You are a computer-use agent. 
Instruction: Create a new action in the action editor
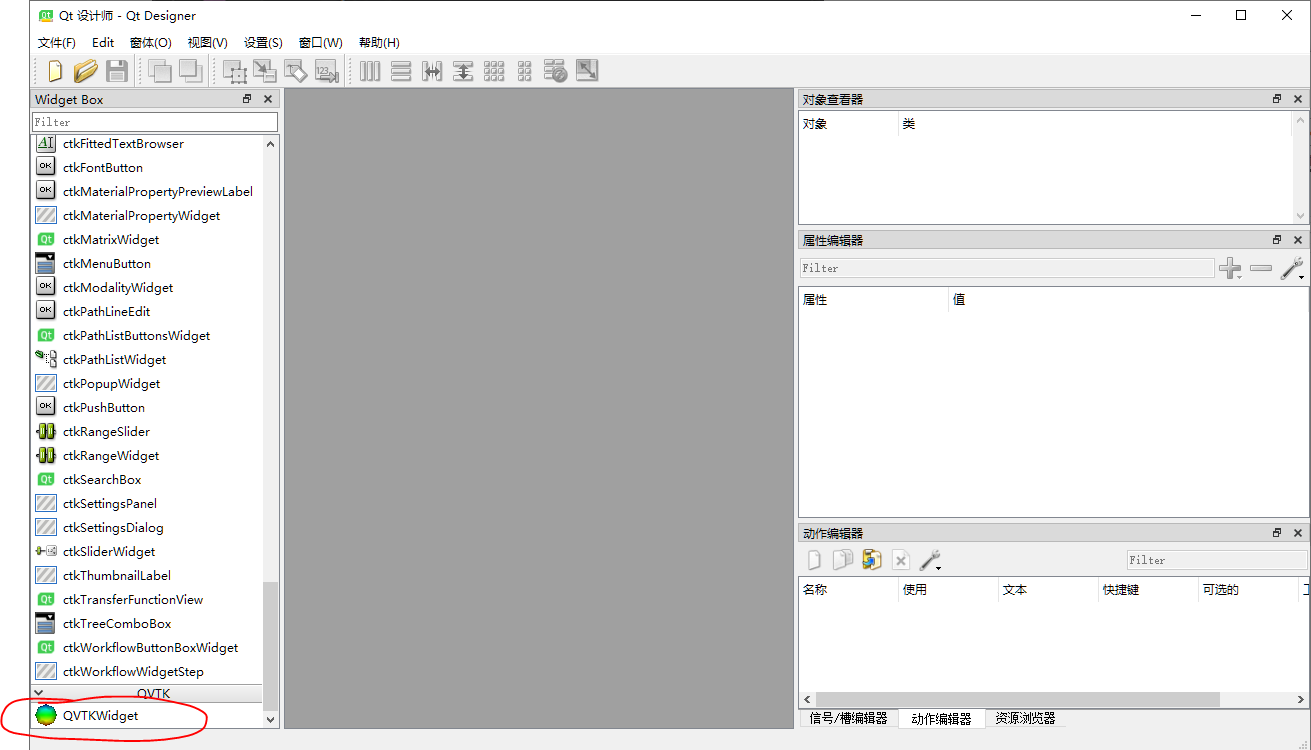(x=813, y=560)
